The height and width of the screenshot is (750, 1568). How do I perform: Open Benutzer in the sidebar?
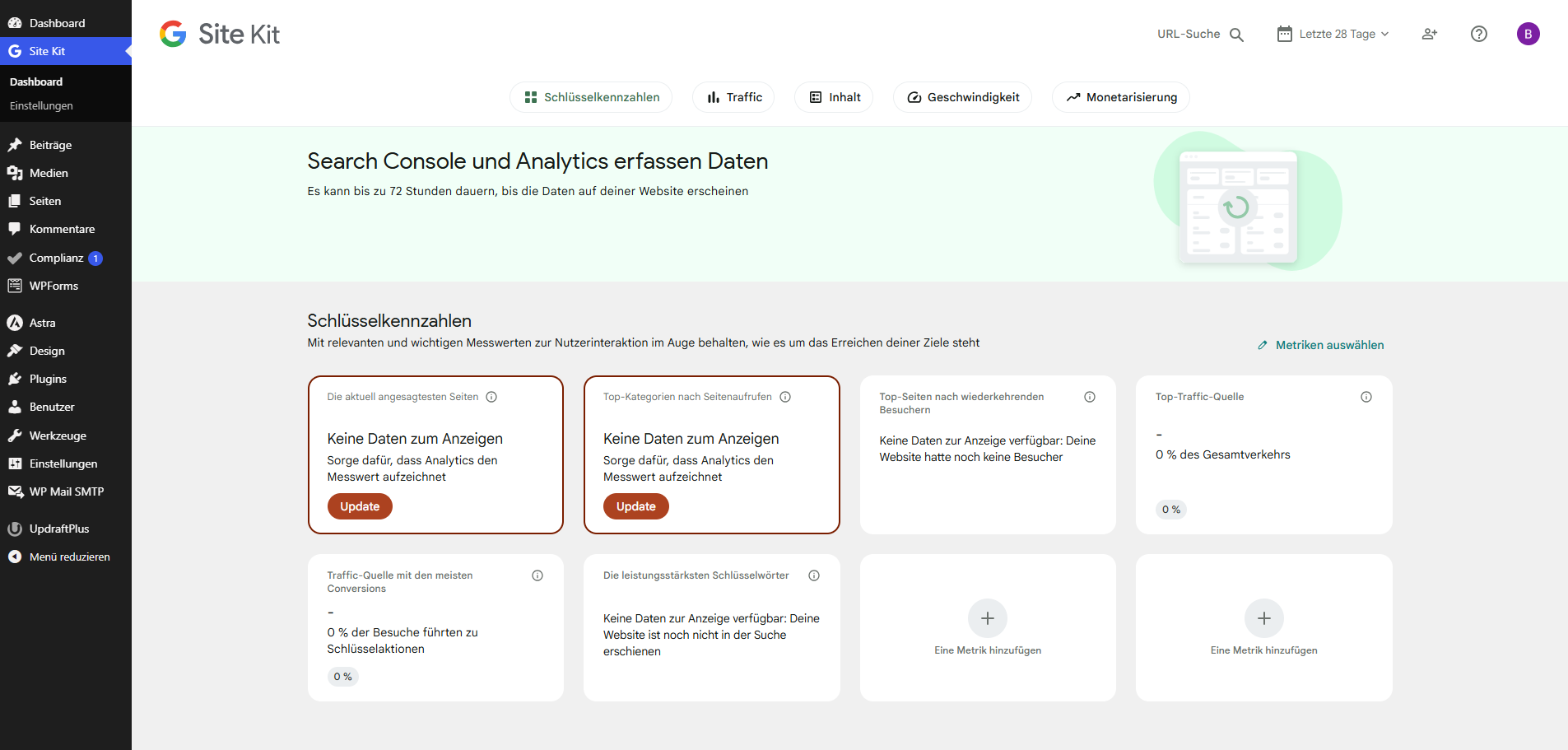(66, 407)
